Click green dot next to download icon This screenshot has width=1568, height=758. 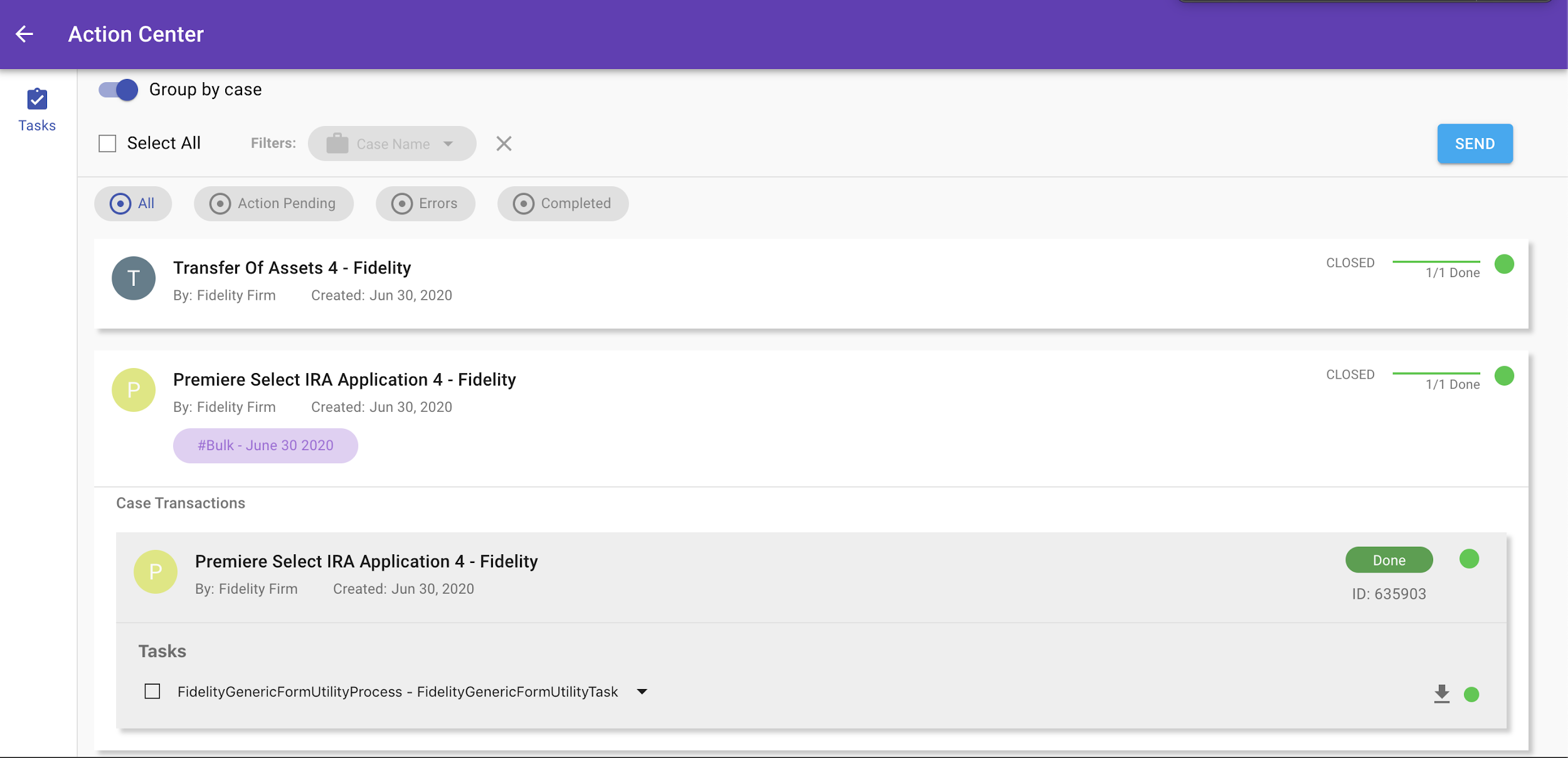tap(1471, 694)
